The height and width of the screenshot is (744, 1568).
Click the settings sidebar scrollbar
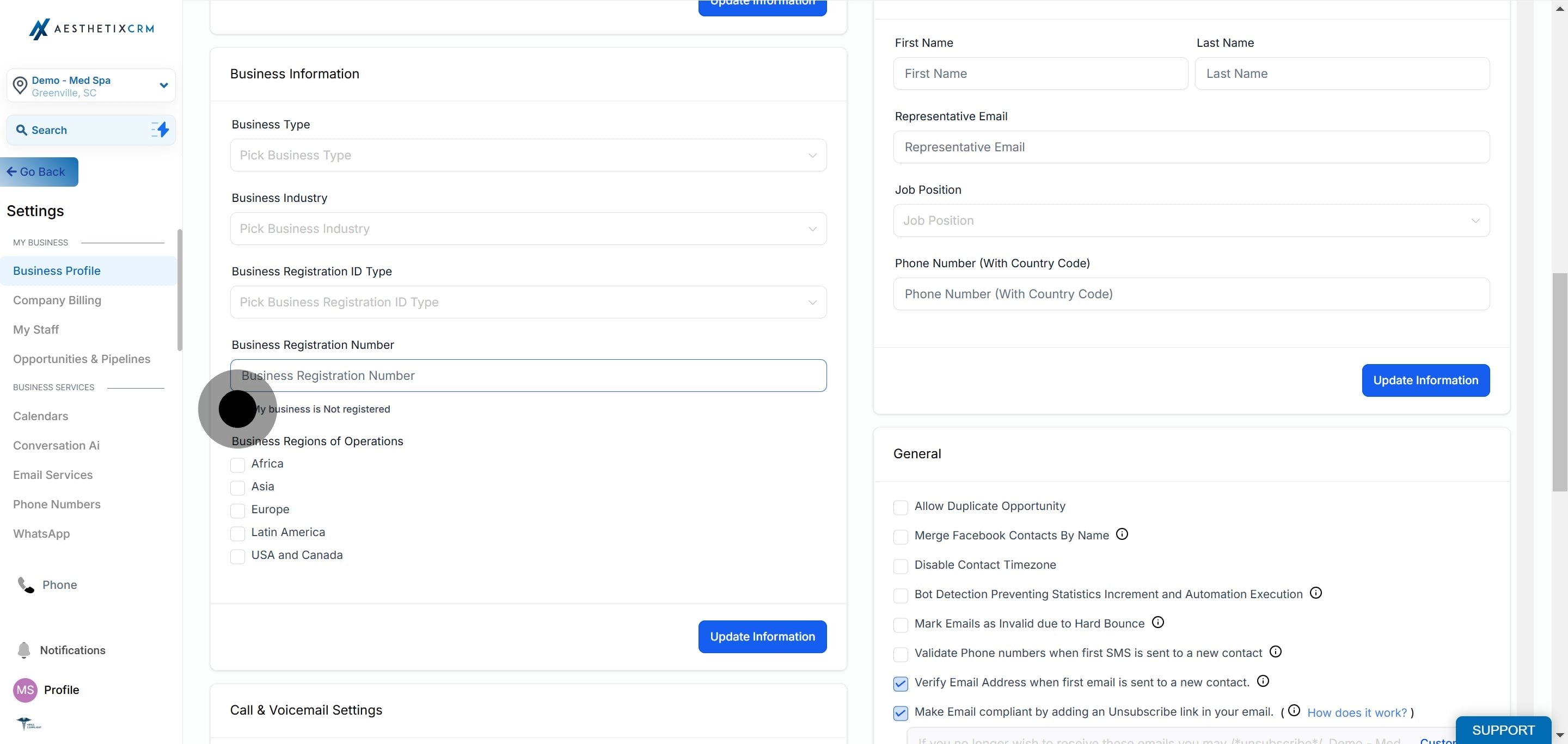pos(180,290)
